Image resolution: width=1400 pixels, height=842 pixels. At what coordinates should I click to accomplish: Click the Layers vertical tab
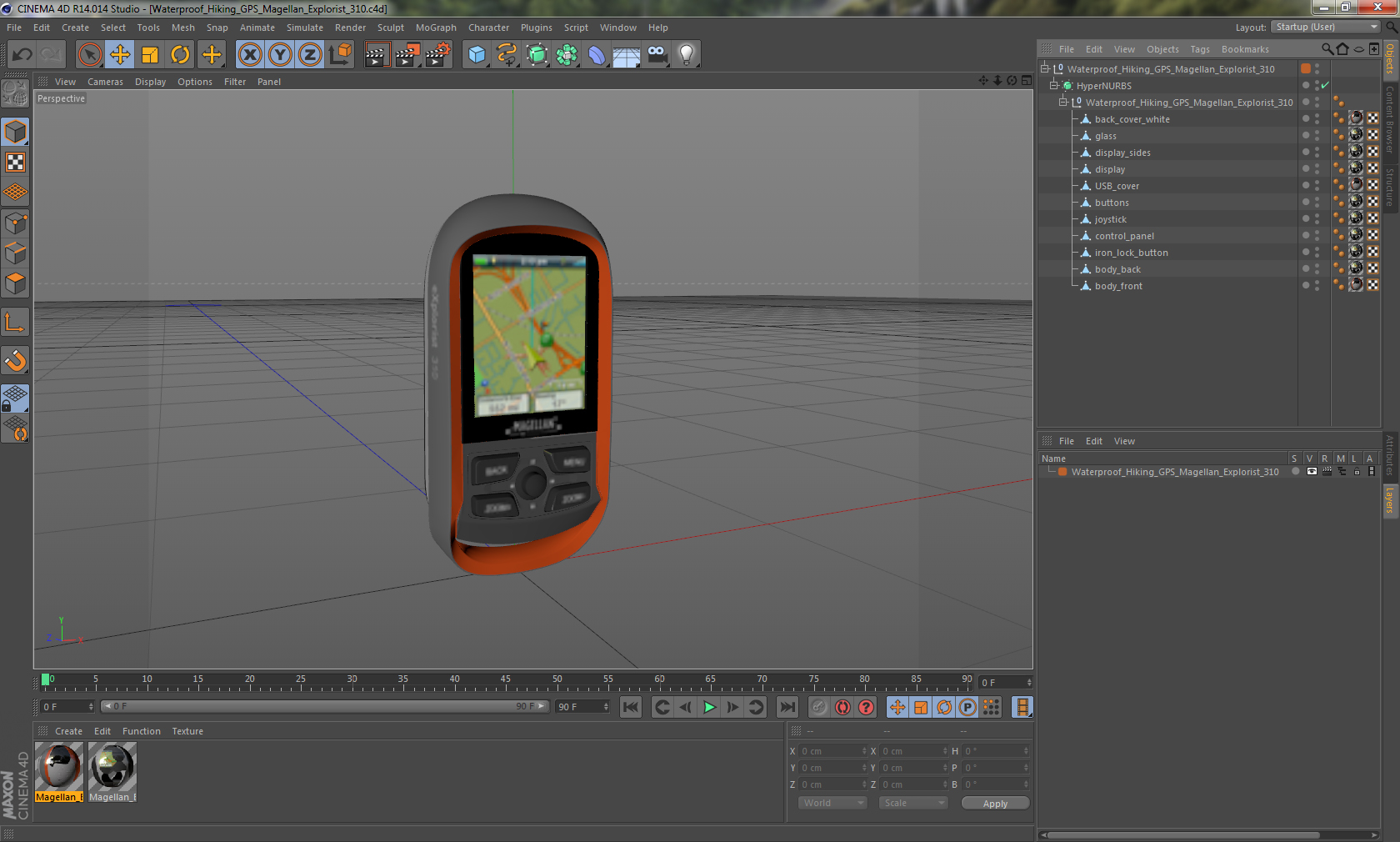tap(1389, 500)
